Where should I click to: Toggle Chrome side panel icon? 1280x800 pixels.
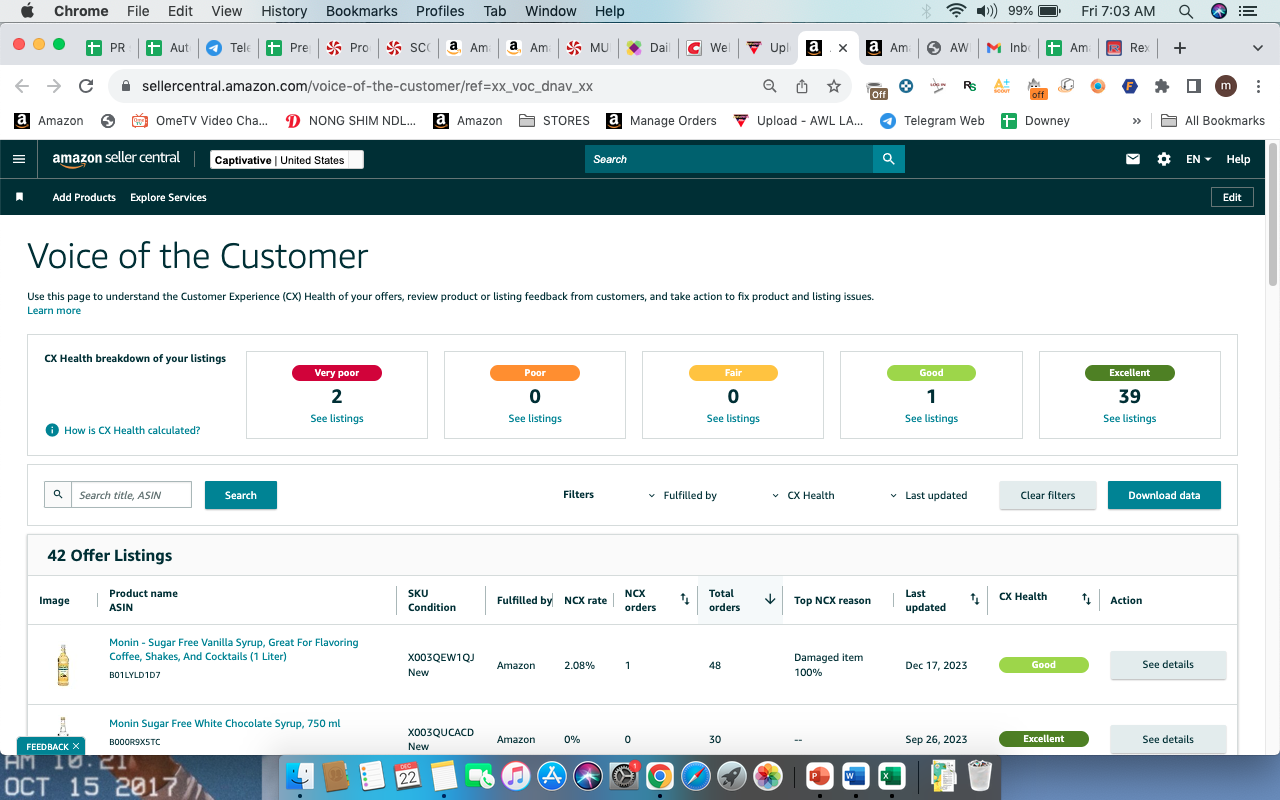pos(1194,86)
